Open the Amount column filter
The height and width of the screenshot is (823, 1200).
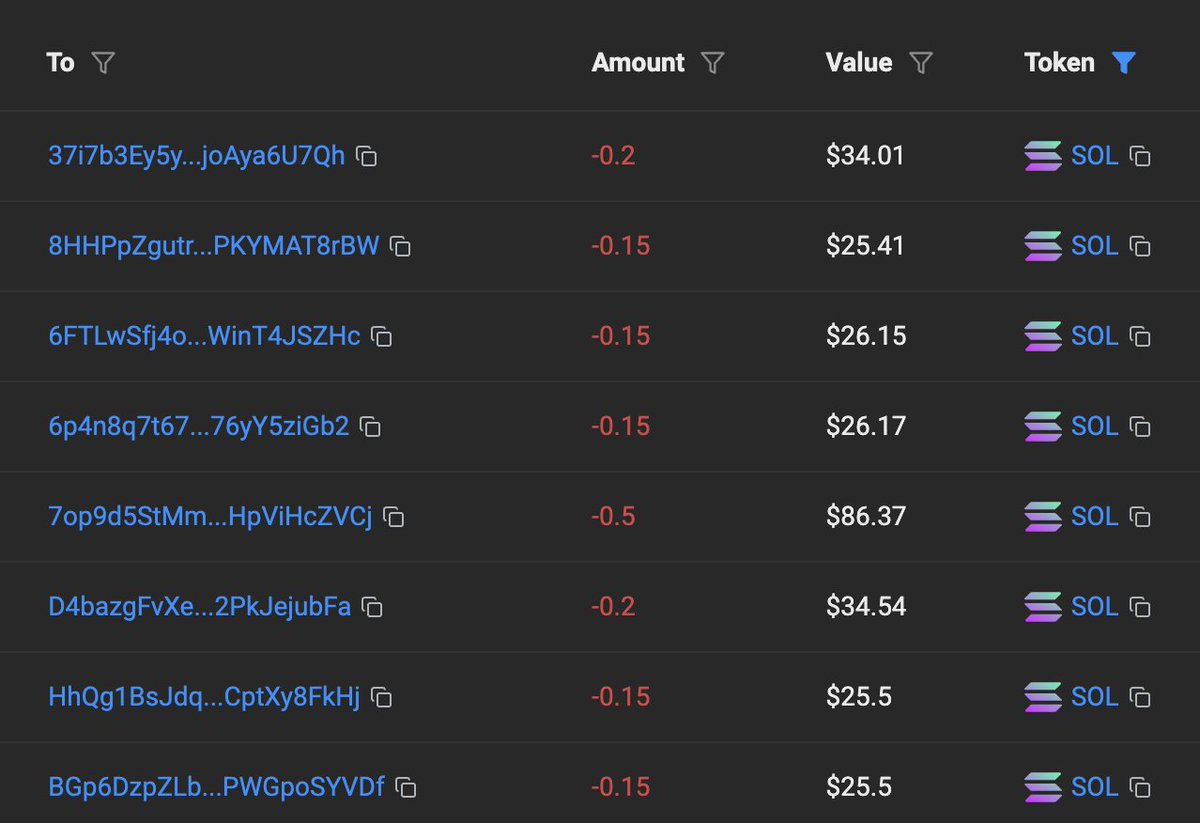[712, 63]
